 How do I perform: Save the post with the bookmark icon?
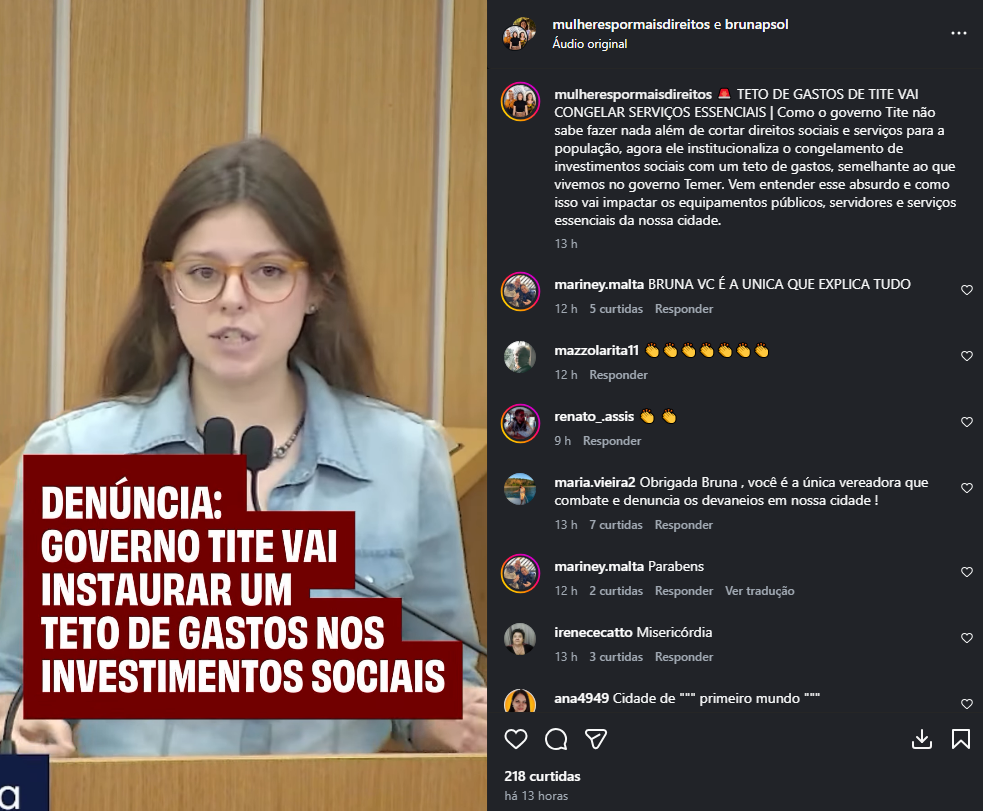[x=960, y=739]
